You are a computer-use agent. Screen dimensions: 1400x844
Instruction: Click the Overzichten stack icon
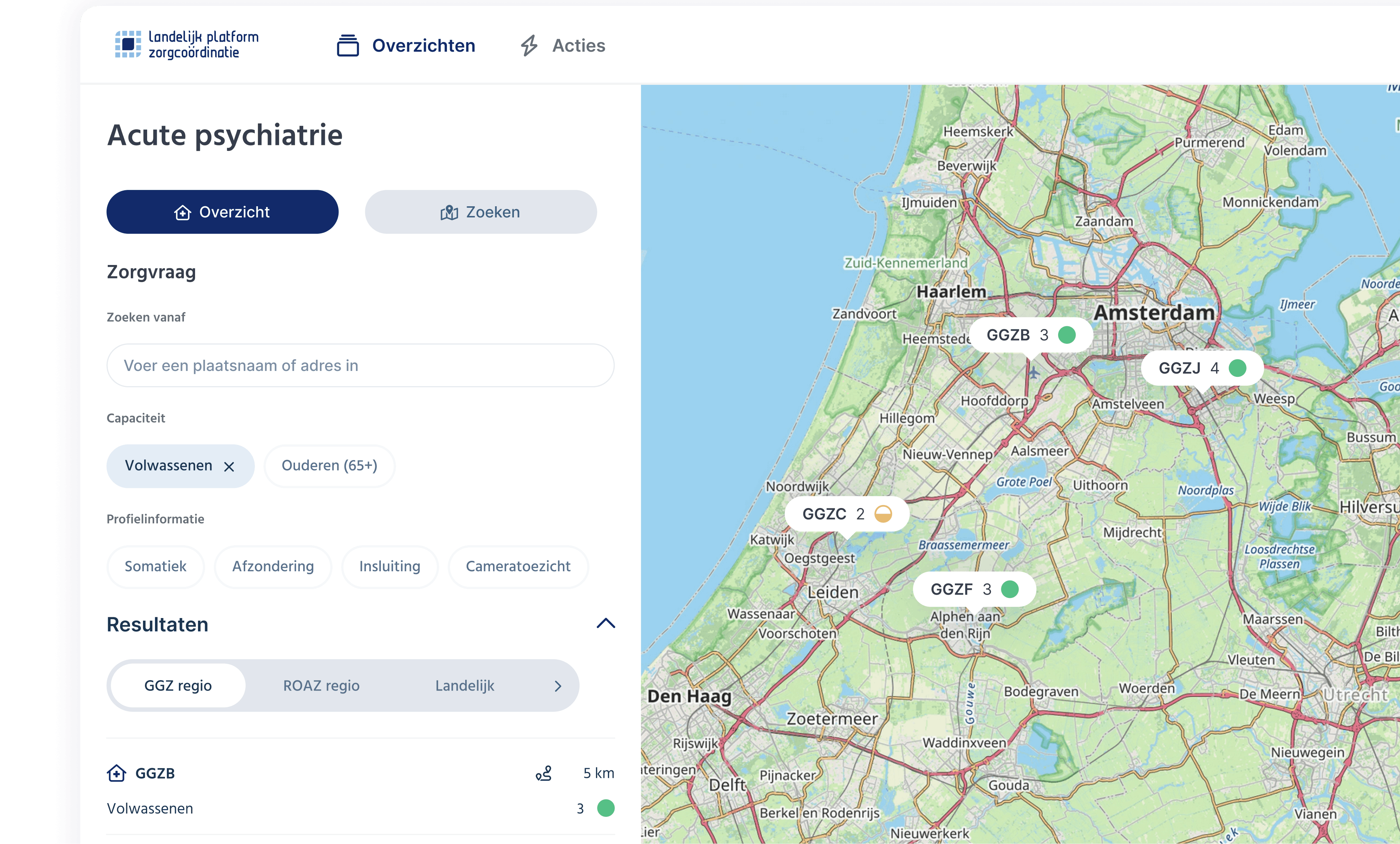point(348,45)
